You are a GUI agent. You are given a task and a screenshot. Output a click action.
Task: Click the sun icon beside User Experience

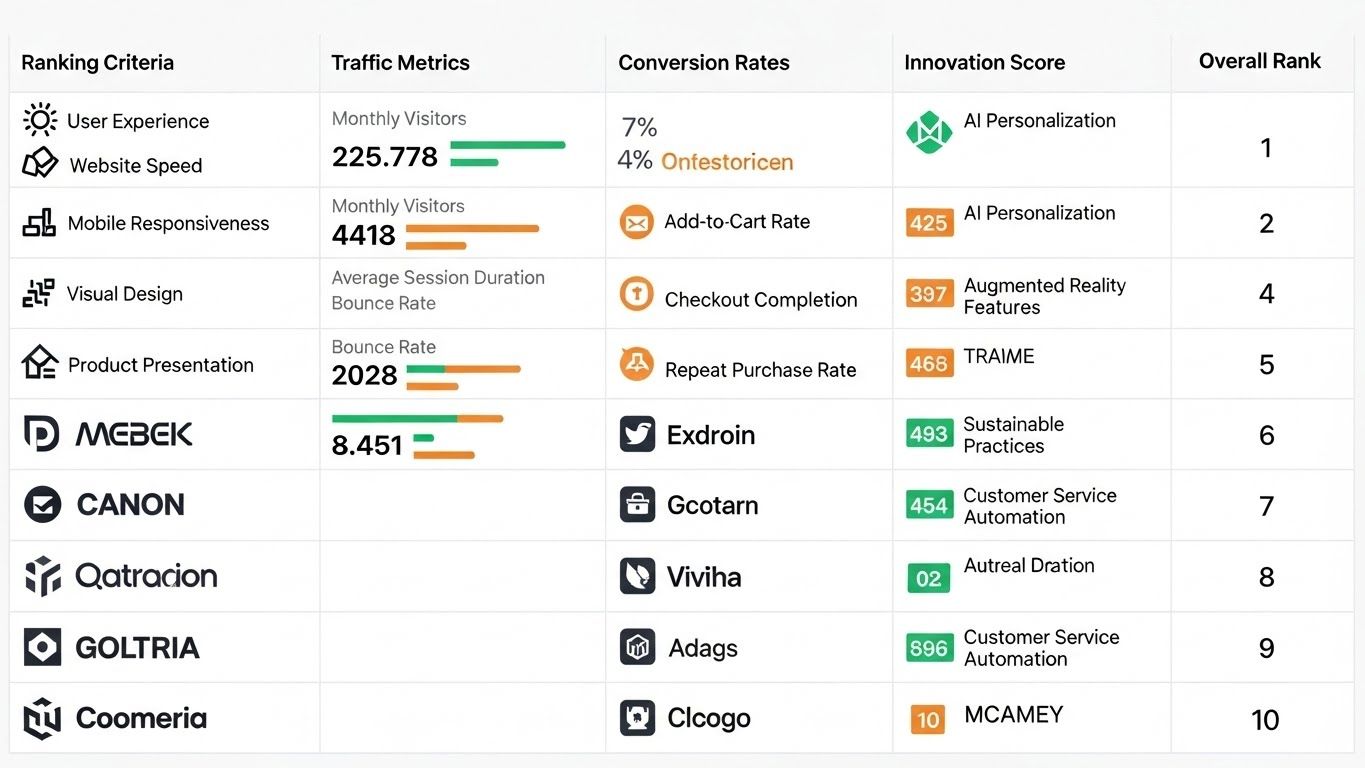[40, 121]
